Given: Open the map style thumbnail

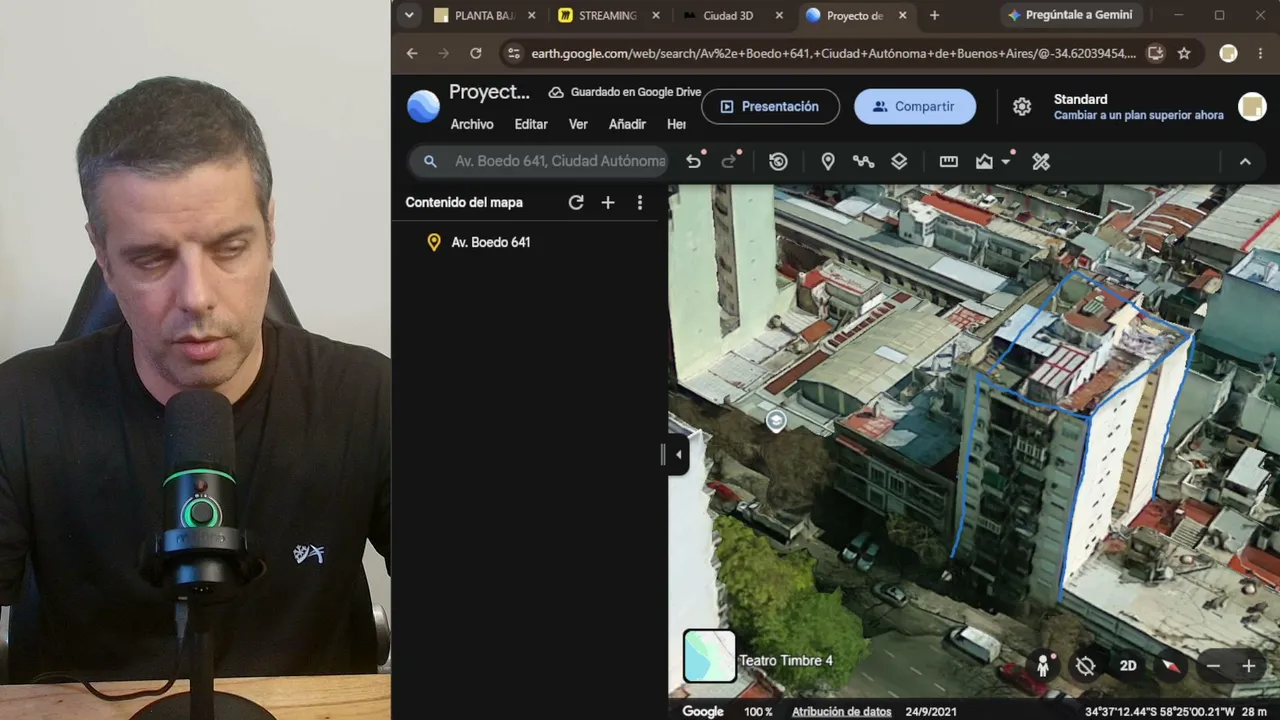Looking at the screenshot, I should point(710,656).
